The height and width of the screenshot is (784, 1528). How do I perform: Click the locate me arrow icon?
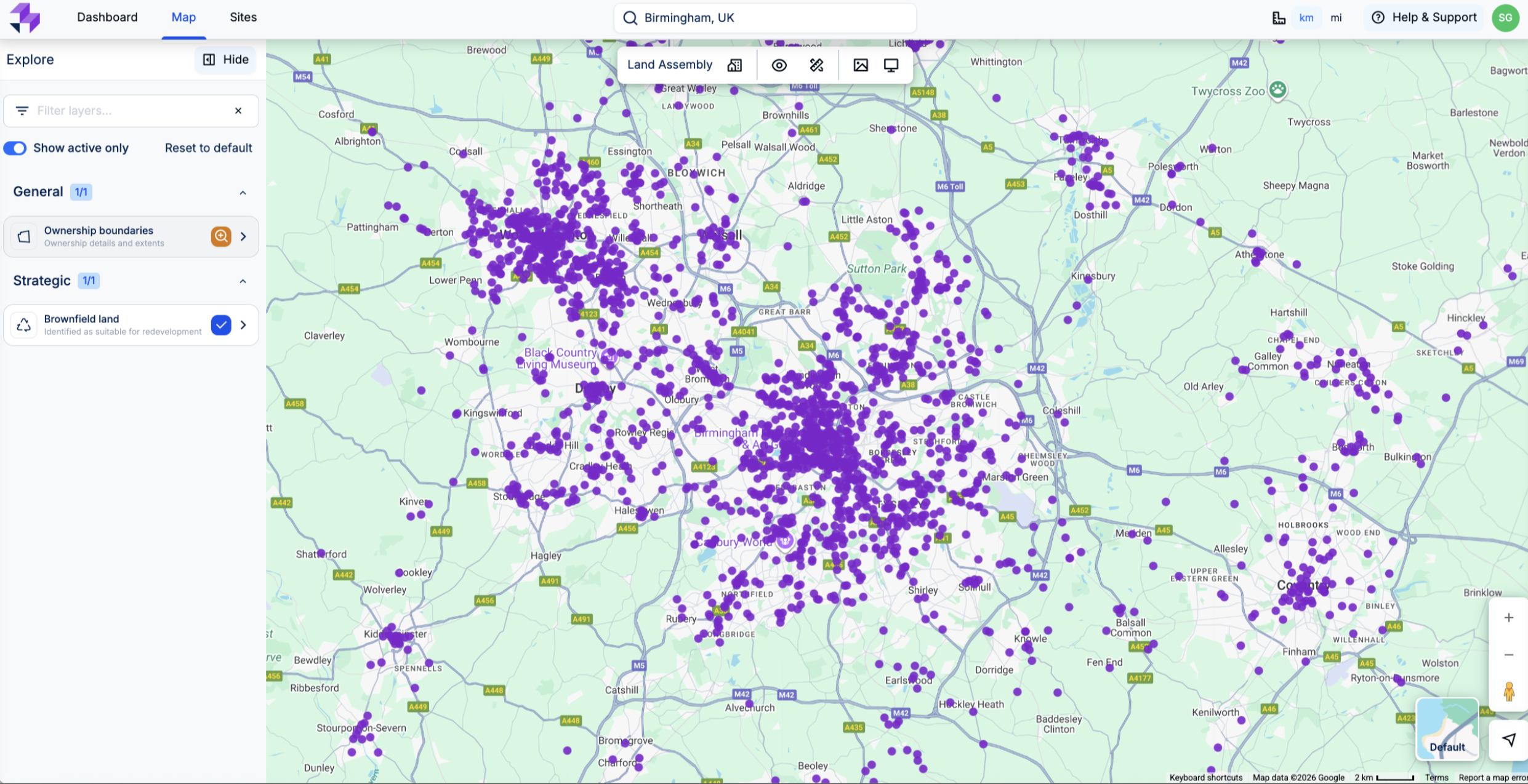(x=1508, y=740)
